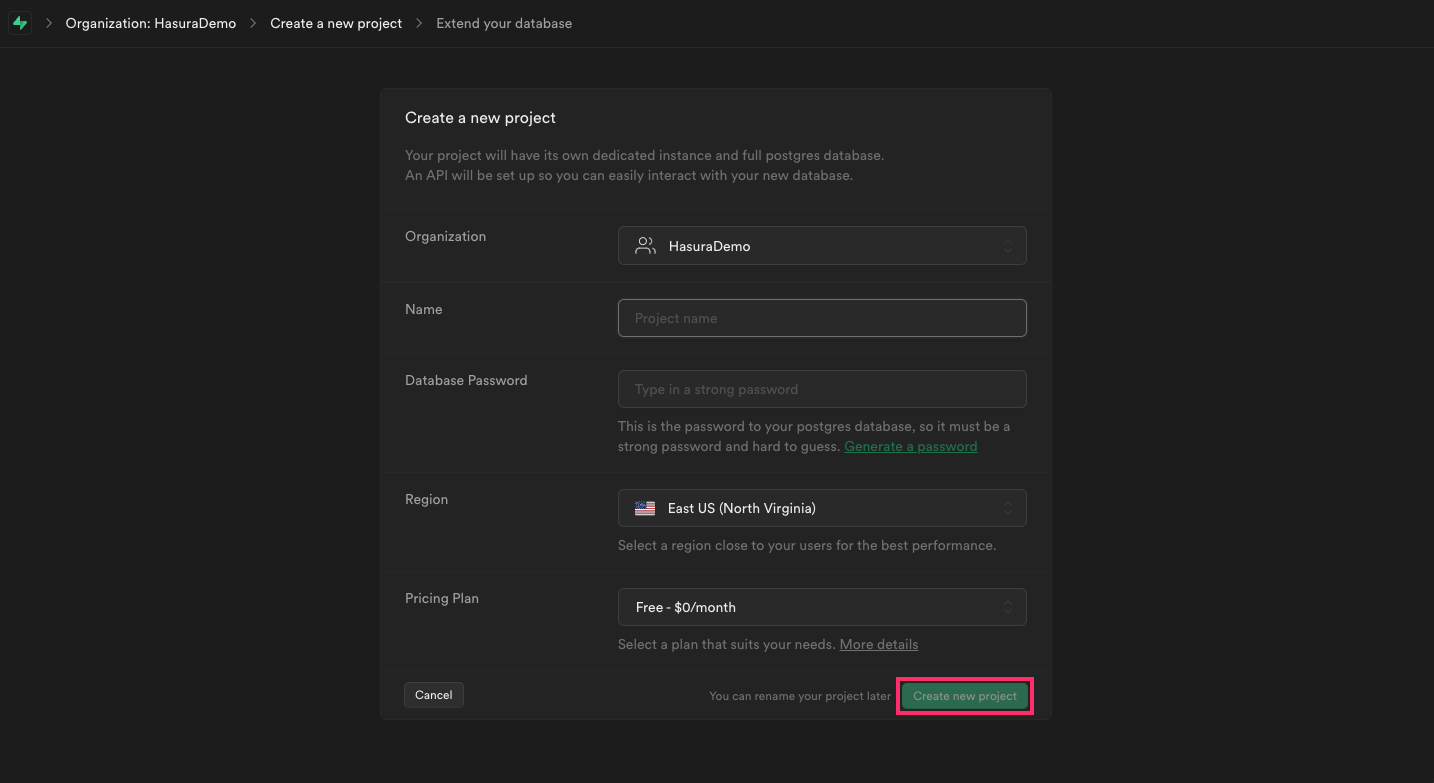Viewport: 1434px width, 783px height.
Task: Click the Supabase lightning logo
Action: pyautogui.click(x=20, y=22)
